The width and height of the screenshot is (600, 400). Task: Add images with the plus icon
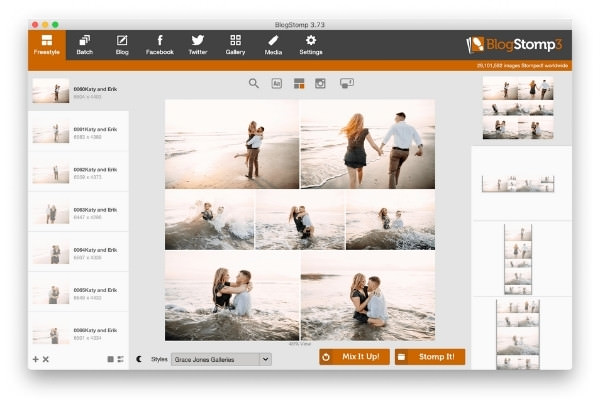(x=36, y=359)
